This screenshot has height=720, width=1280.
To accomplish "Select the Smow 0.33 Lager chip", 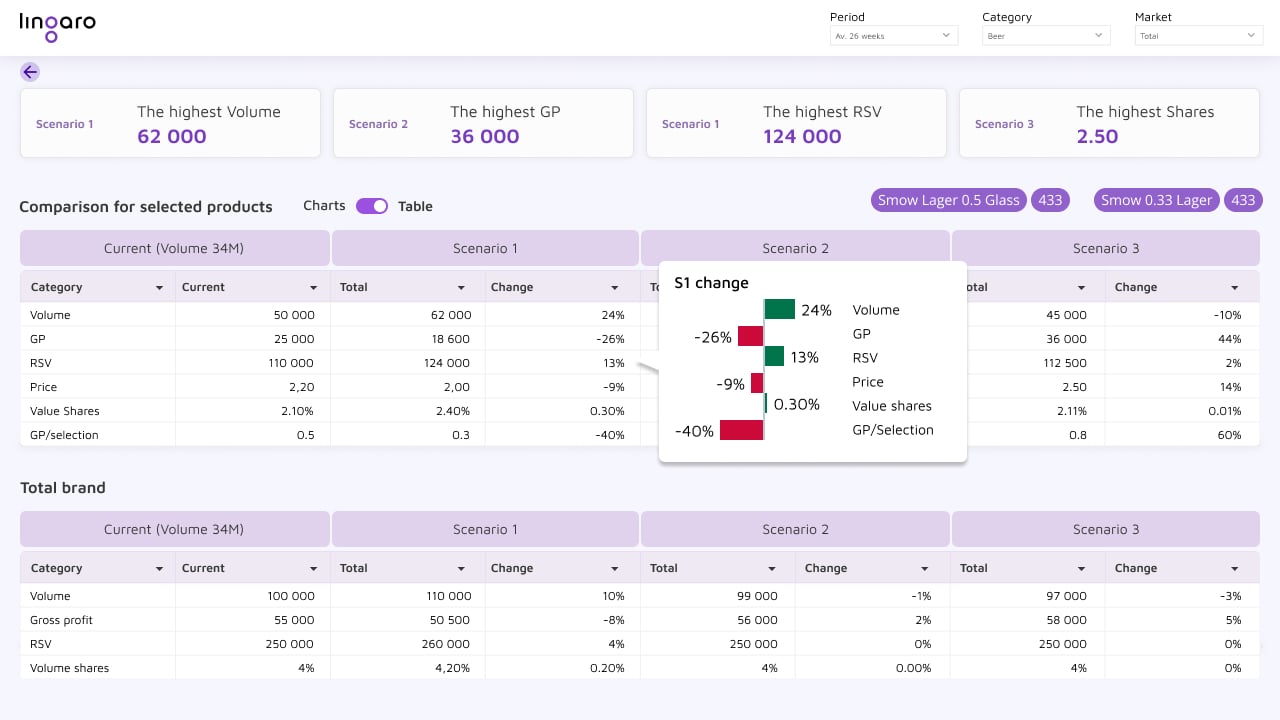I will 1156,200.
